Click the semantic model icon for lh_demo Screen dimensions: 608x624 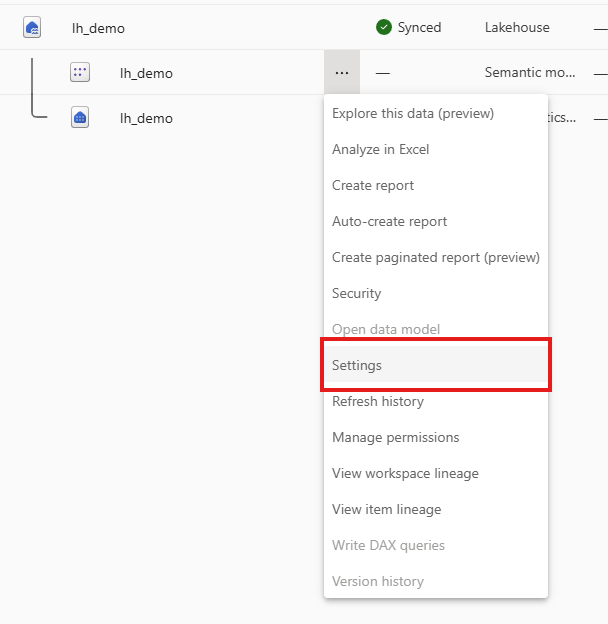tap(80, 73)
